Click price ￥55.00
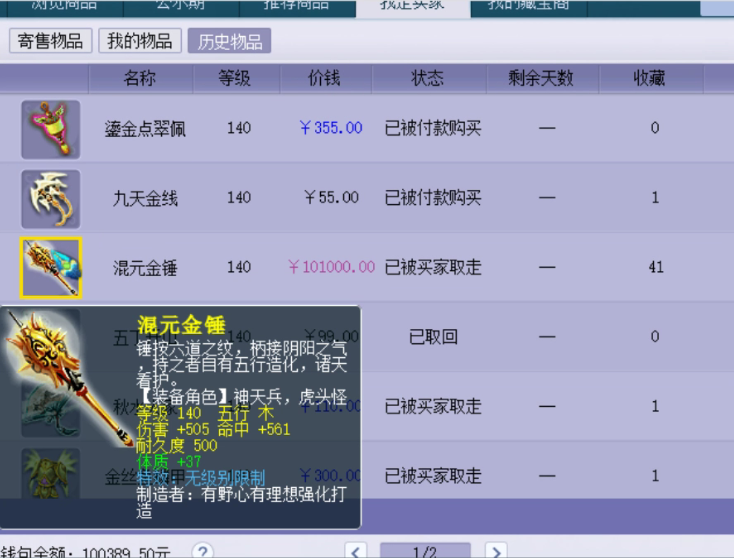 point(331,198)
